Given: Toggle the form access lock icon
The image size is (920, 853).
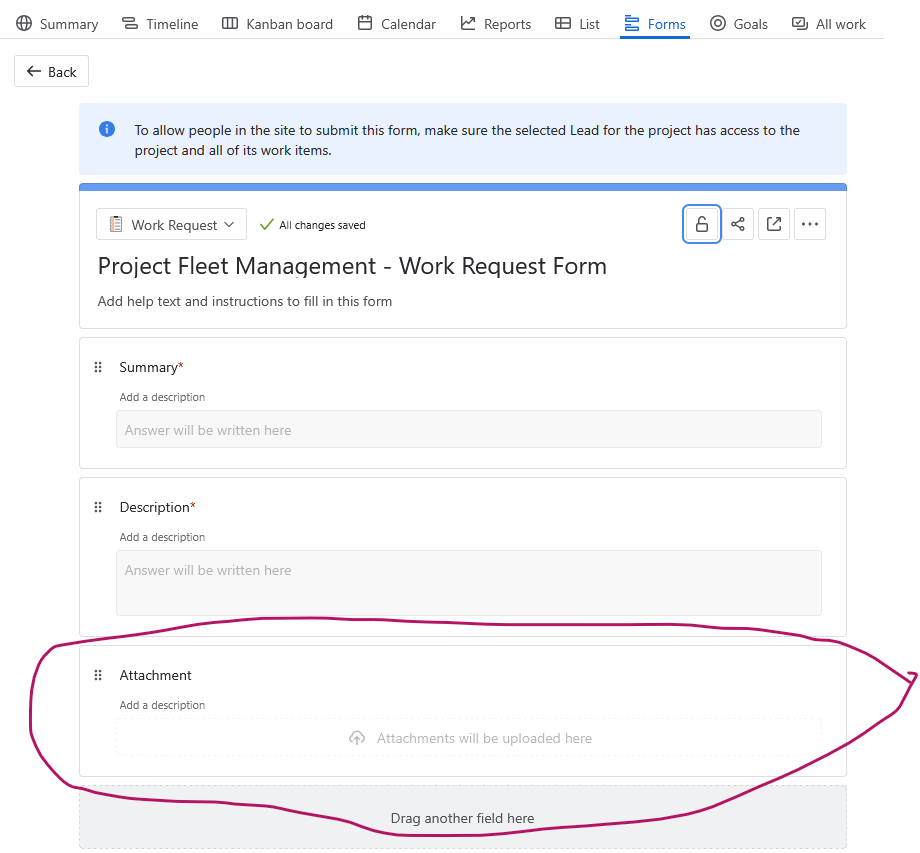Looking at the screenshot, I should pyautogui.click(x=701, y=223).
